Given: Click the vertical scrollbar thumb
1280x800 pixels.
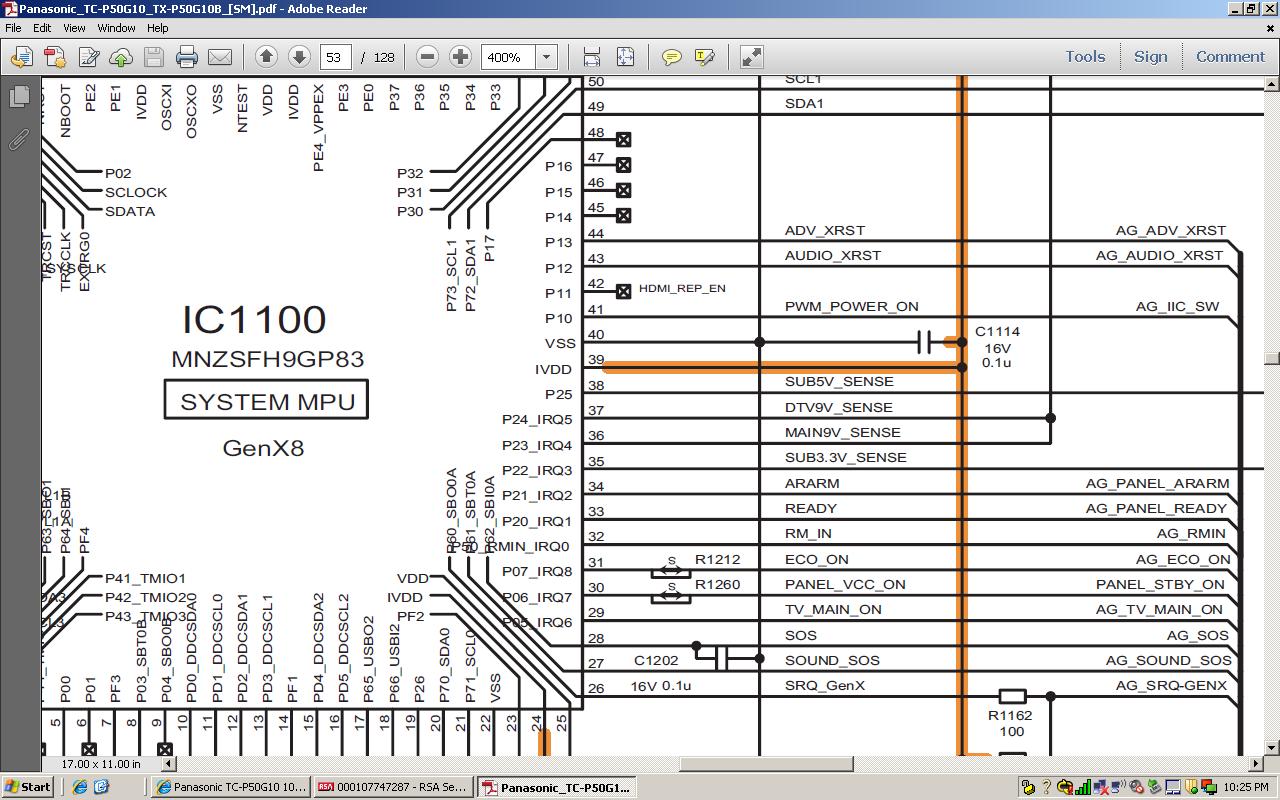Looking at the screenshot, I should 1272,358.
